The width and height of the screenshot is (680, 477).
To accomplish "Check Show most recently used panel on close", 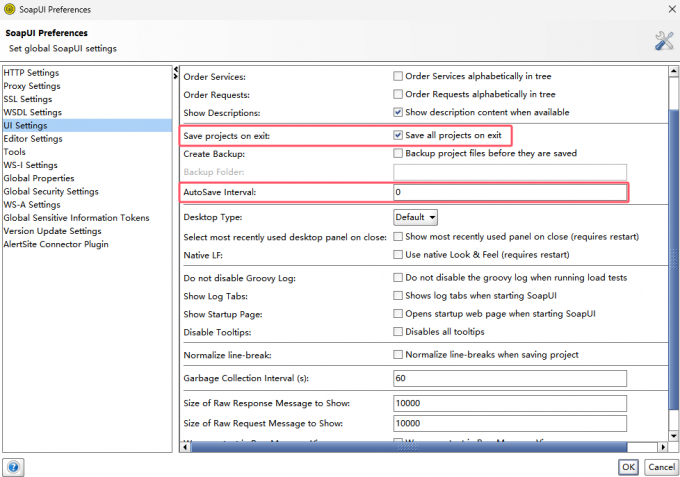I will (x=398, y=237).
